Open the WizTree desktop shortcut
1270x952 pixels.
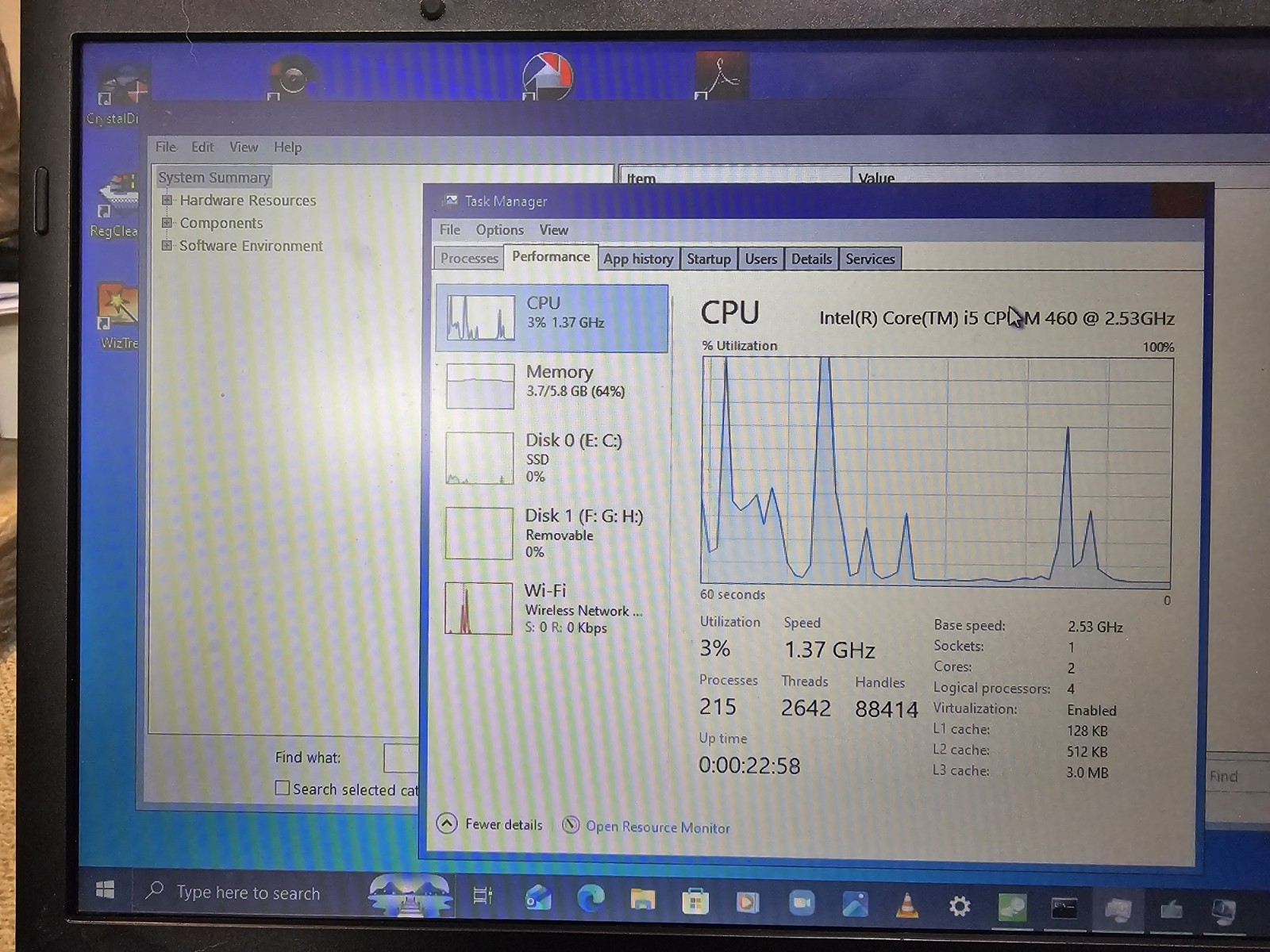(x=117, y=316)
